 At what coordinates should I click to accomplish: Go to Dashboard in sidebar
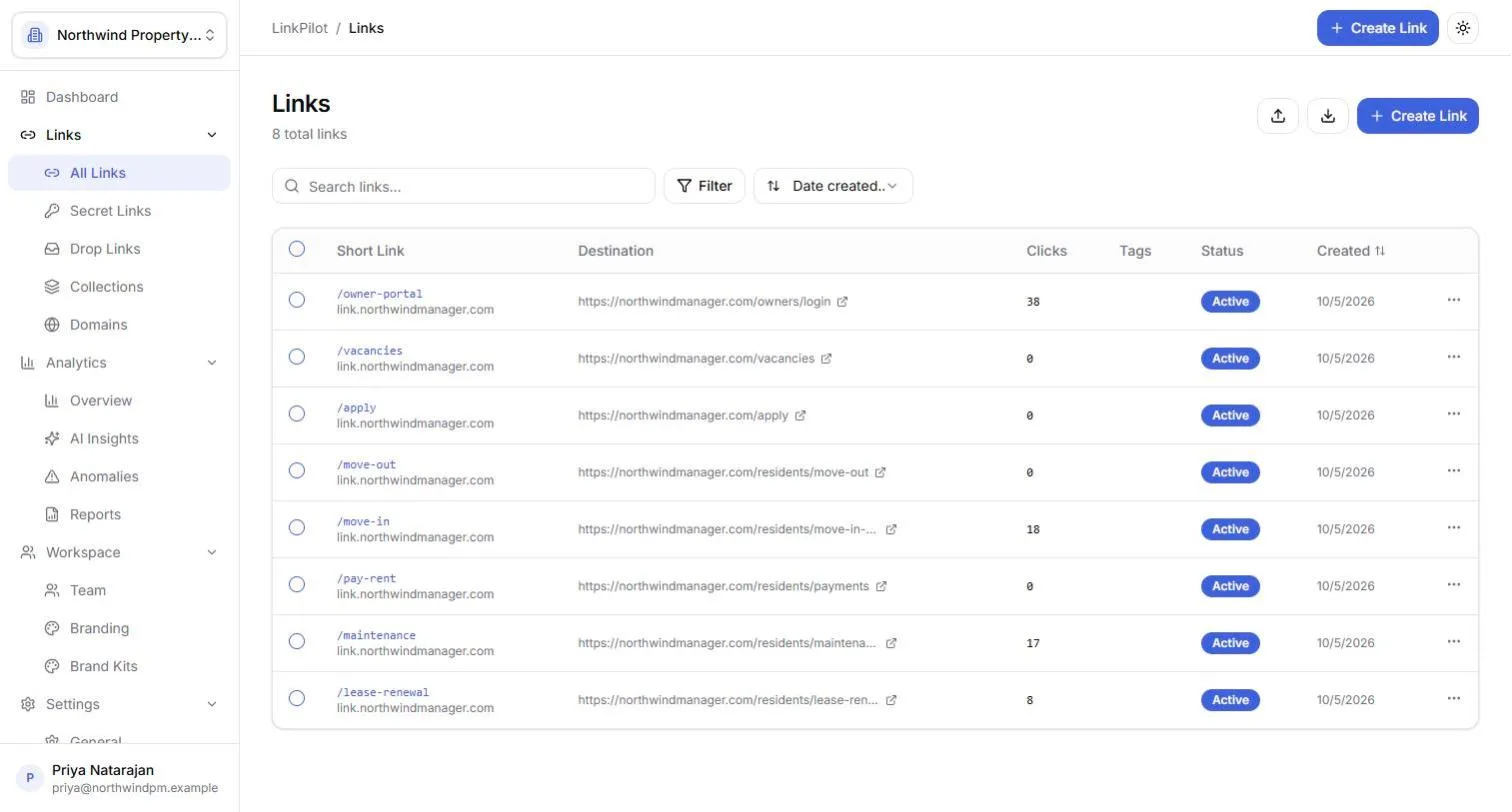(x=119, y=97)
